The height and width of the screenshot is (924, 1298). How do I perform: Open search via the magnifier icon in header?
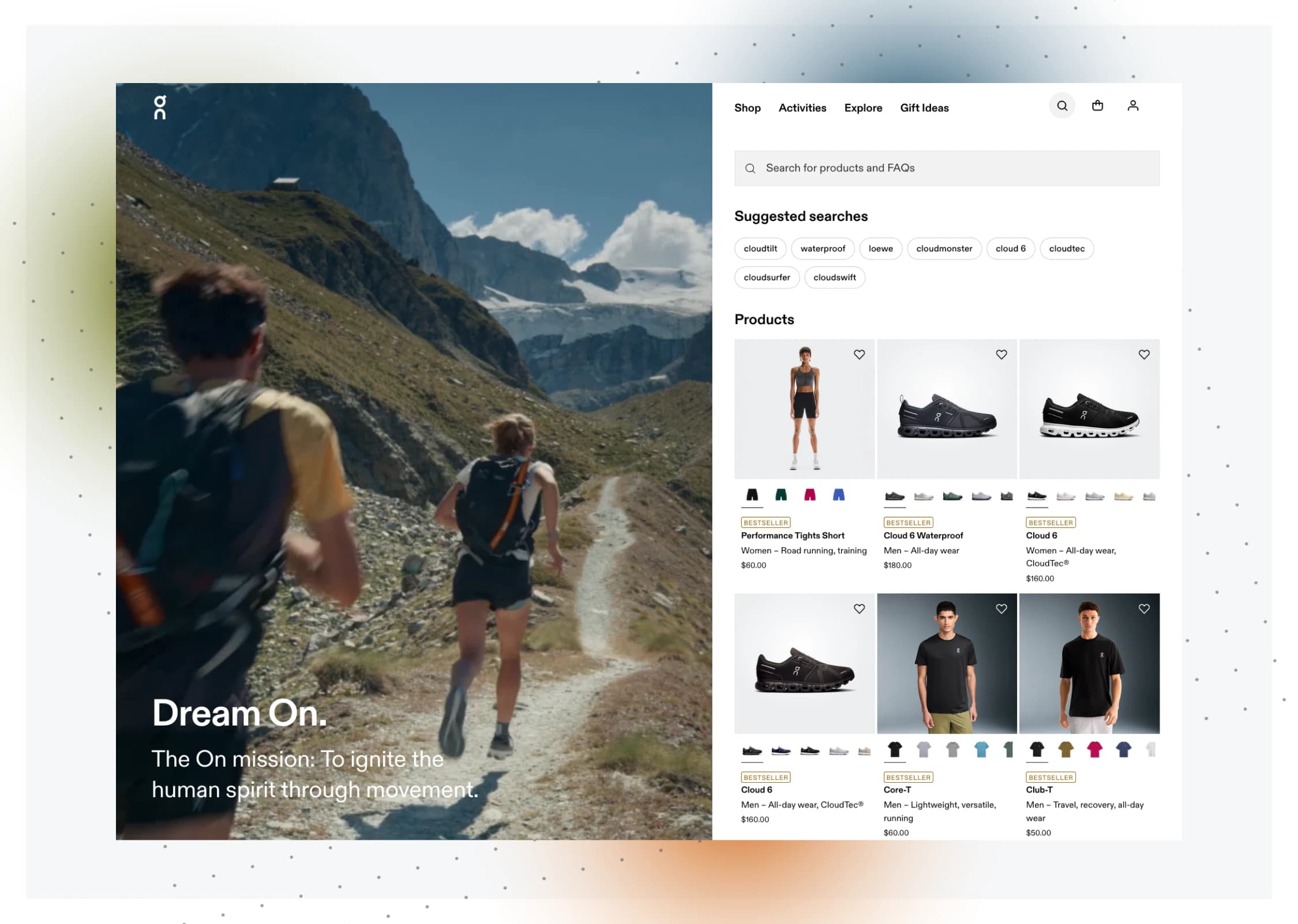coord(1061,106)
